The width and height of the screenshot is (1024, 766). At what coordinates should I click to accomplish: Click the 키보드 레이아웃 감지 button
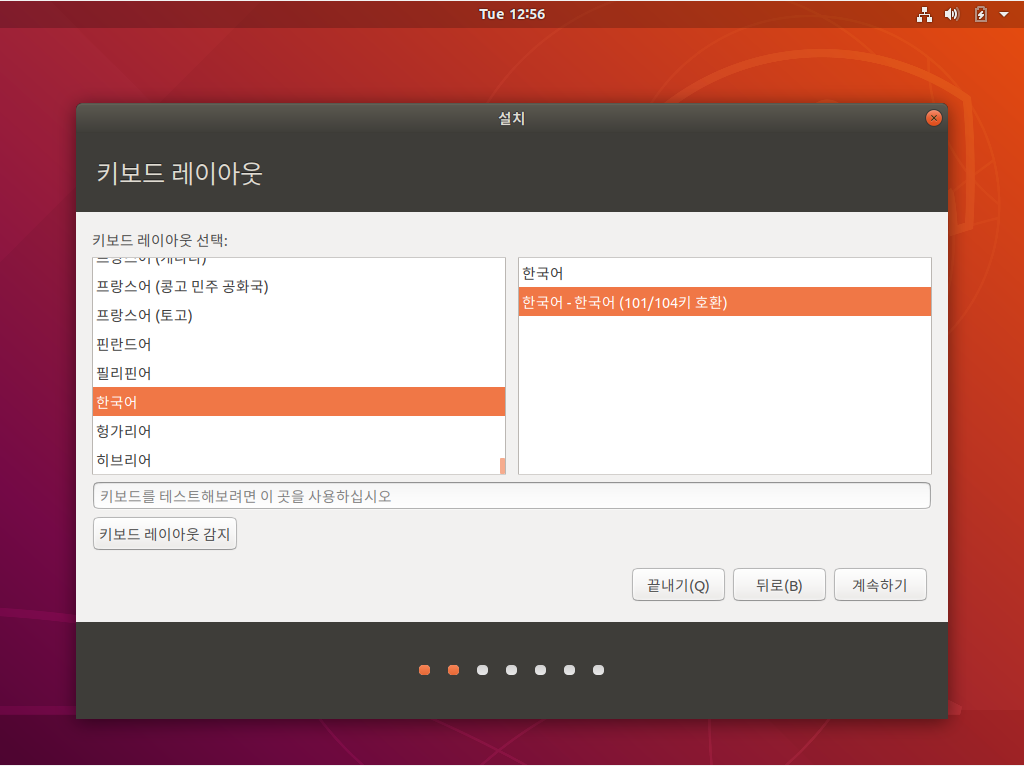click(164, 533)
